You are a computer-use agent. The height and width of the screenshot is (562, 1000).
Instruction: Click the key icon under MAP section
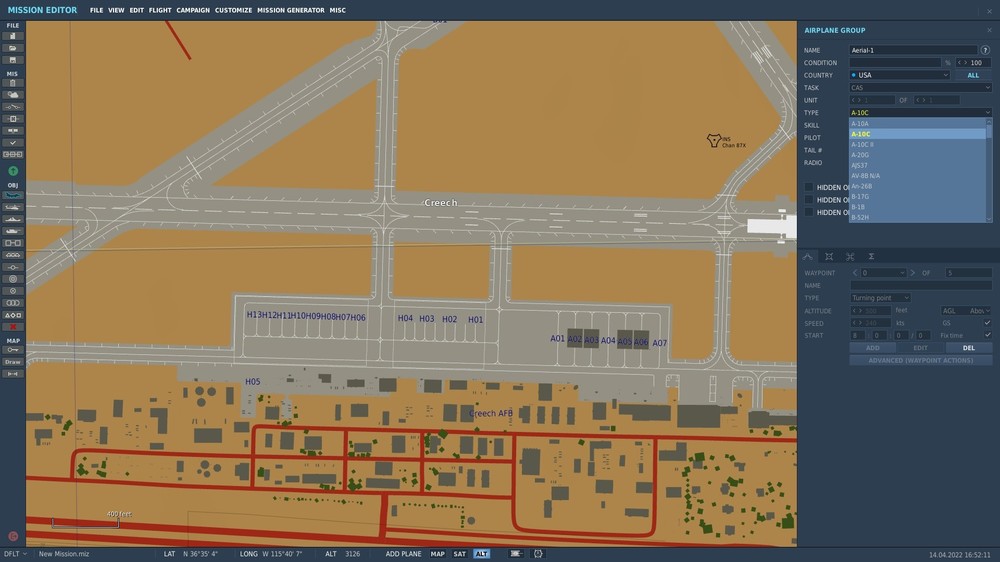tap(13, 350)
